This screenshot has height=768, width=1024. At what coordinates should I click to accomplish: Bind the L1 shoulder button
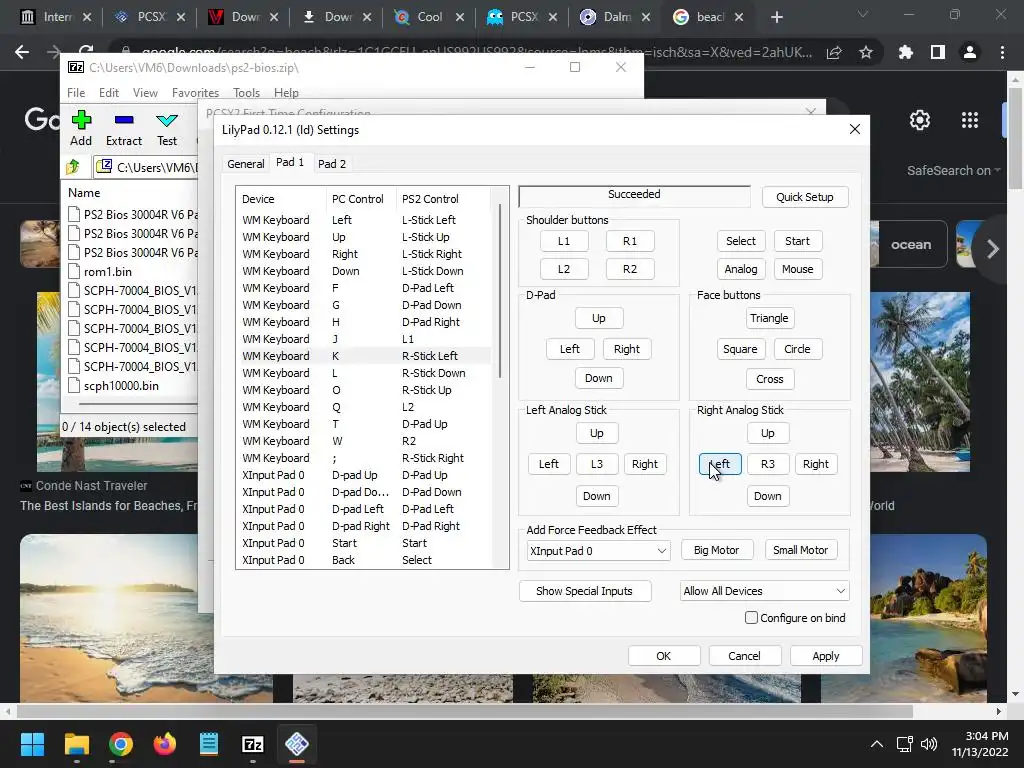[564, 241]
